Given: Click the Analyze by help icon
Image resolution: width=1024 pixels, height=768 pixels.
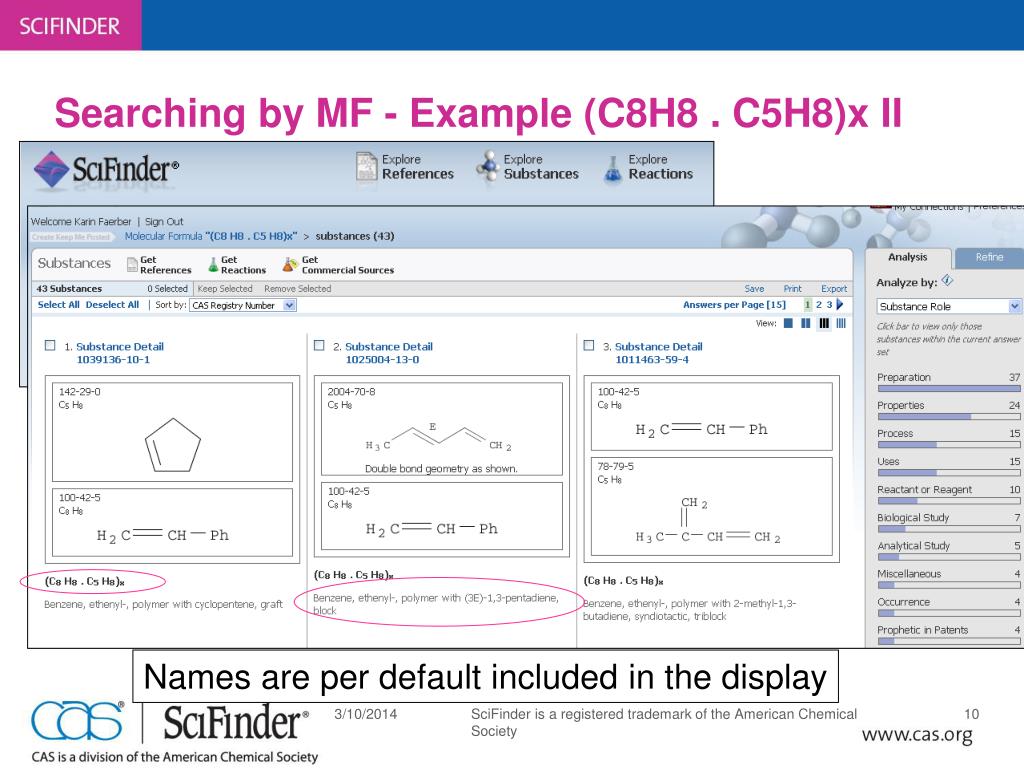Looking at the screenshot, I should [947, 281].
